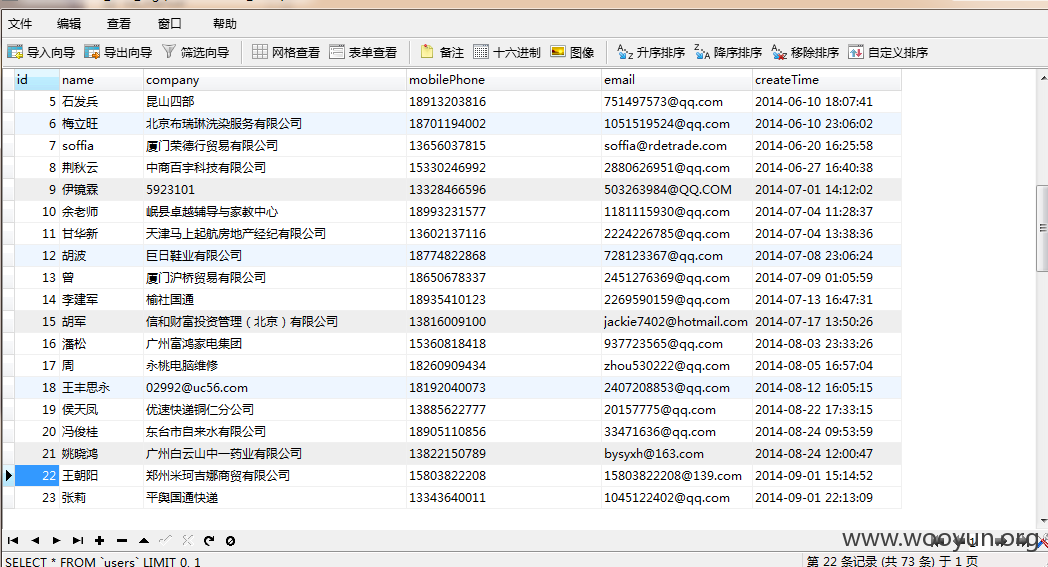
Task: Select email cell soffia@rdetrade.com
Action: click(676, 146)
